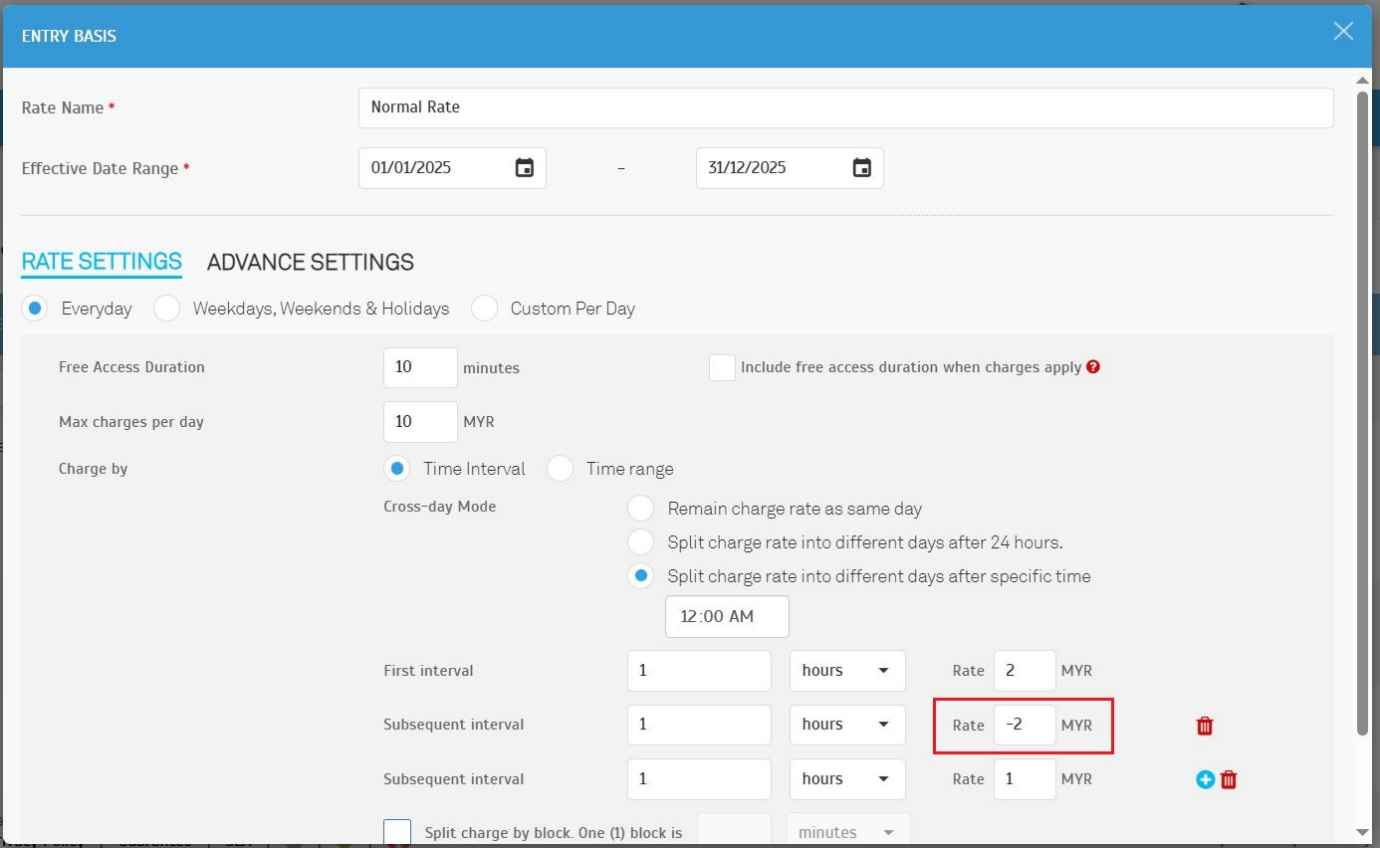Open the start date calendar picker
1380x848 pixels.
point(524,168)
